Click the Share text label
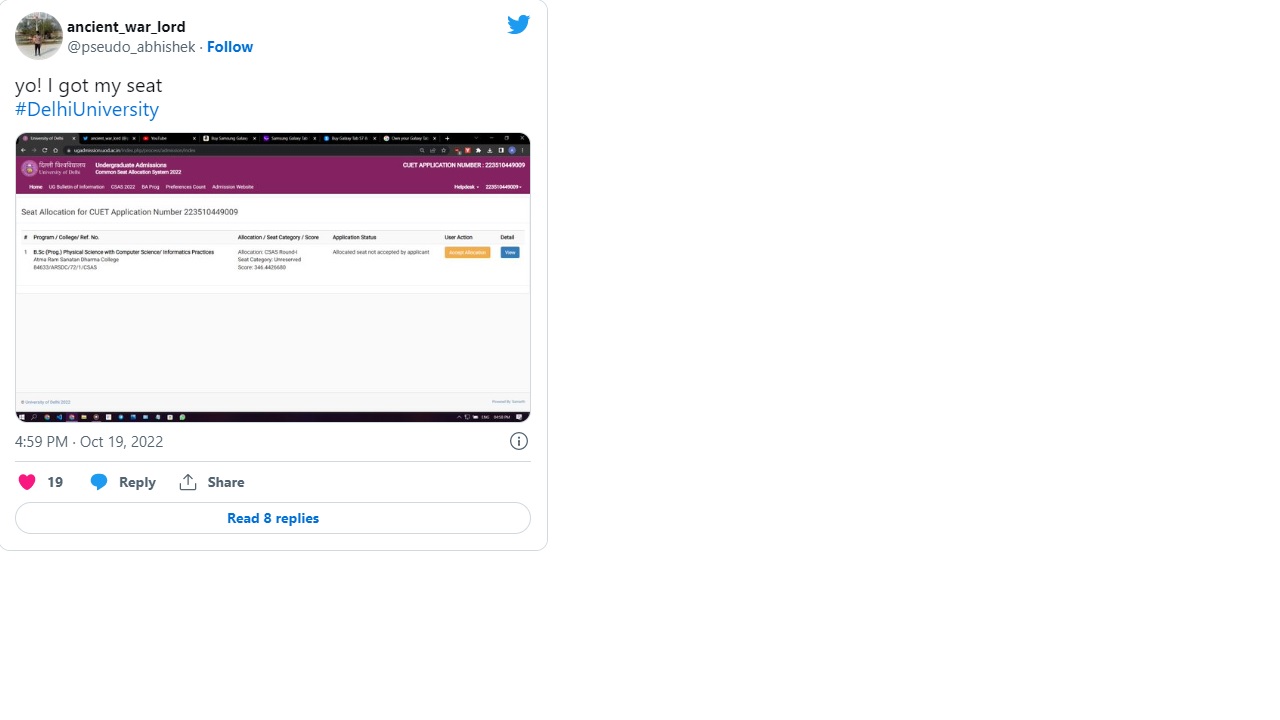This screenshot has width=1280, height=720. pos(226,482)
